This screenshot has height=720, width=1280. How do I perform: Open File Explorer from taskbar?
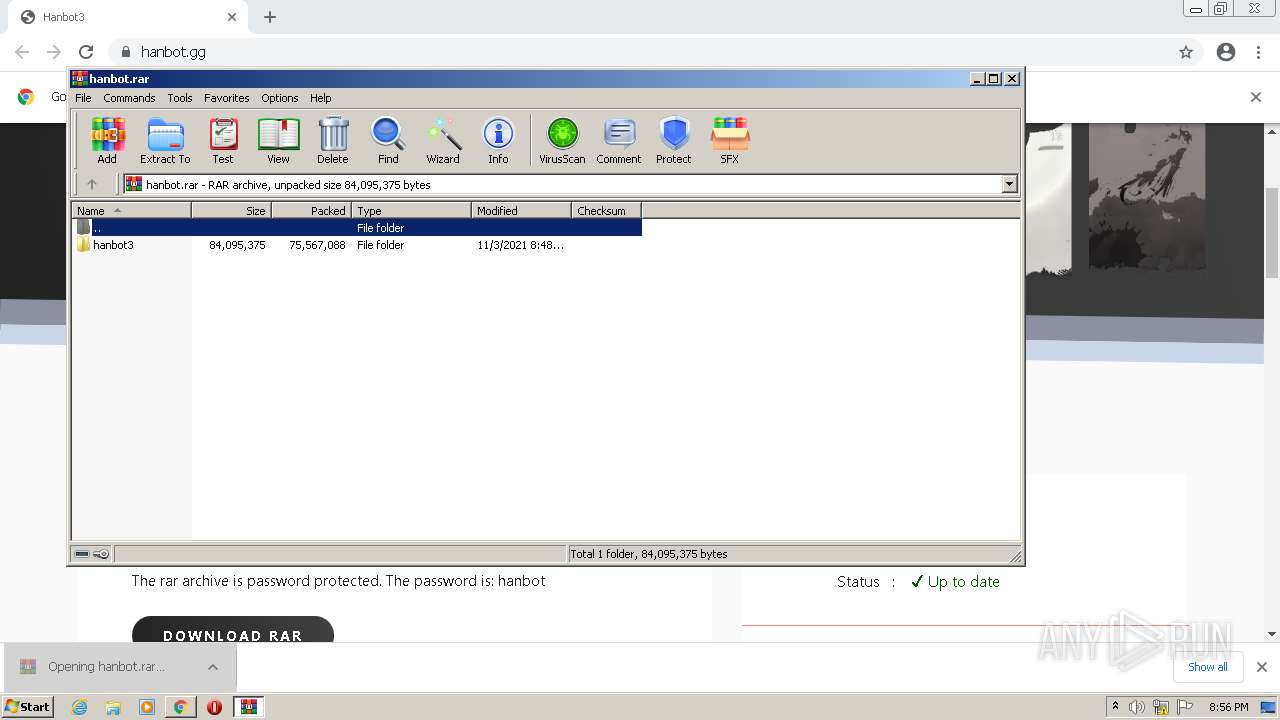point(113,707)
